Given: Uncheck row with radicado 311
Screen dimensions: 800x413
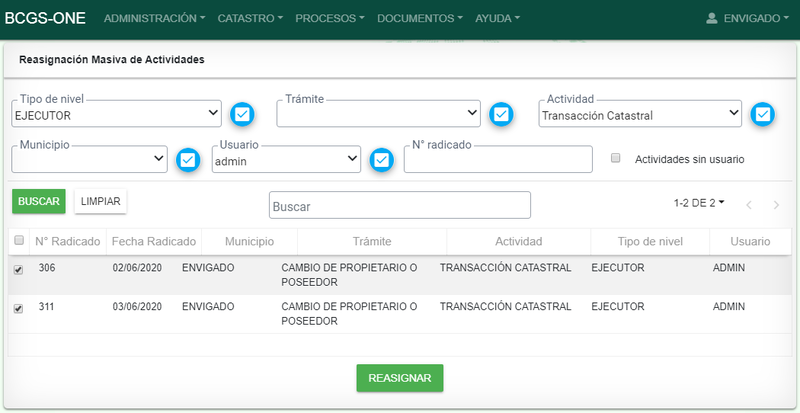Looking at the screenshot, I should (x=18, y=309).
